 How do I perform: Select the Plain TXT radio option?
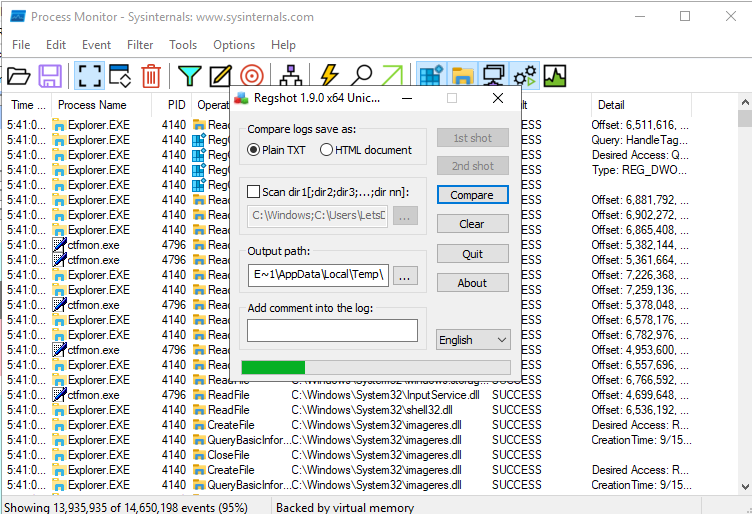tap(276, 150)
